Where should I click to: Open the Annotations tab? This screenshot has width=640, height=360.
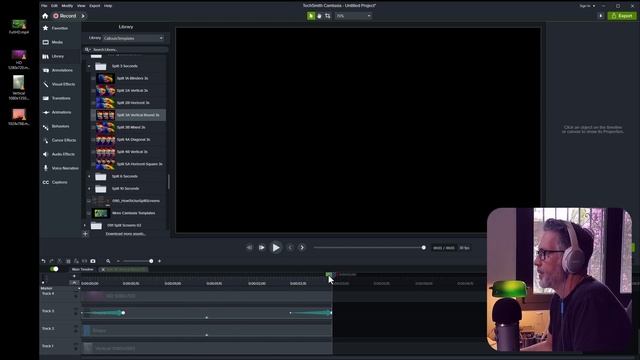60,70
